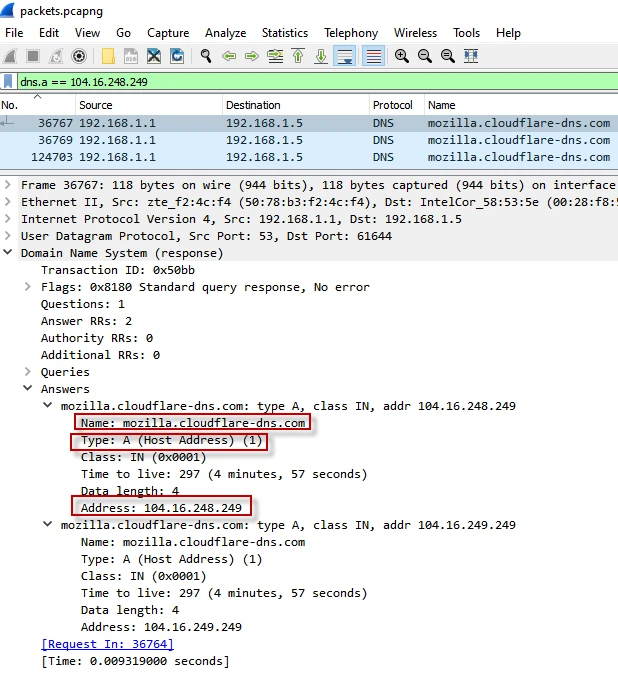Expand the Queries section
Screen dimensions: 618x698
(28, 372)
